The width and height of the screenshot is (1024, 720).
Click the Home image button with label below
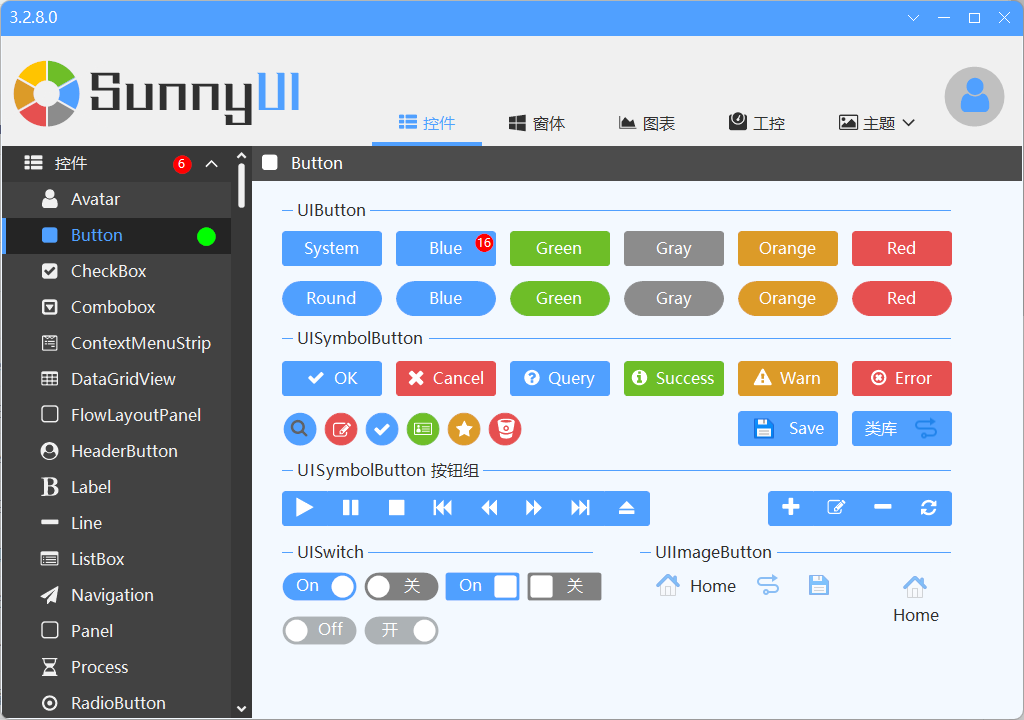916,599
